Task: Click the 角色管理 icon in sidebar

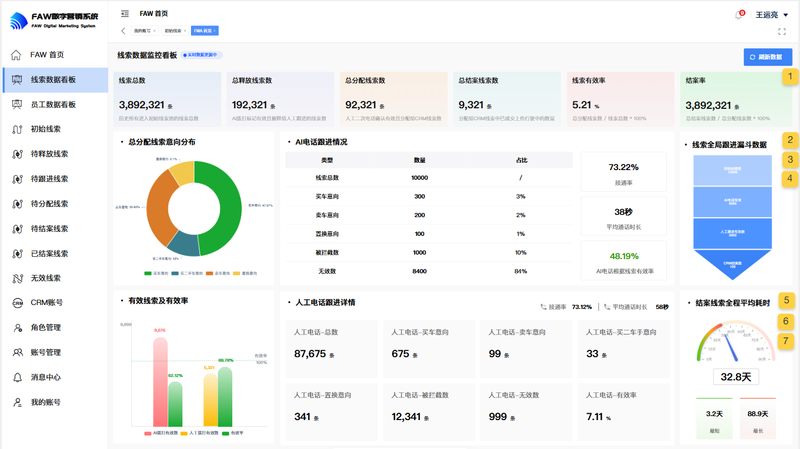Action: 17,328
